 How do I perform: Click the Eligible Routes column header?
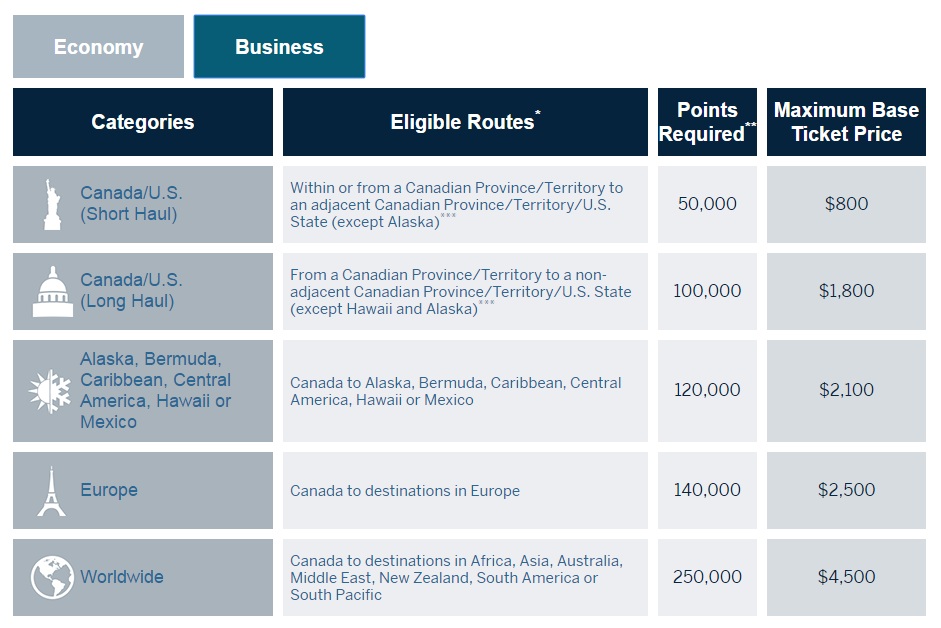click(464, 122)
